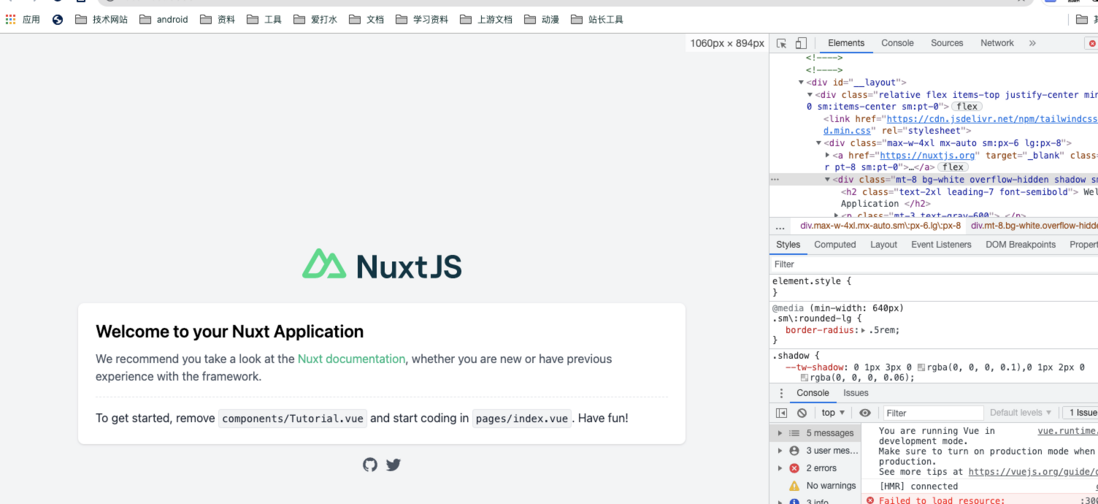Show more DevTools tabs via double chevron
Screen dimensions: 1098x504
(1032, 43)
